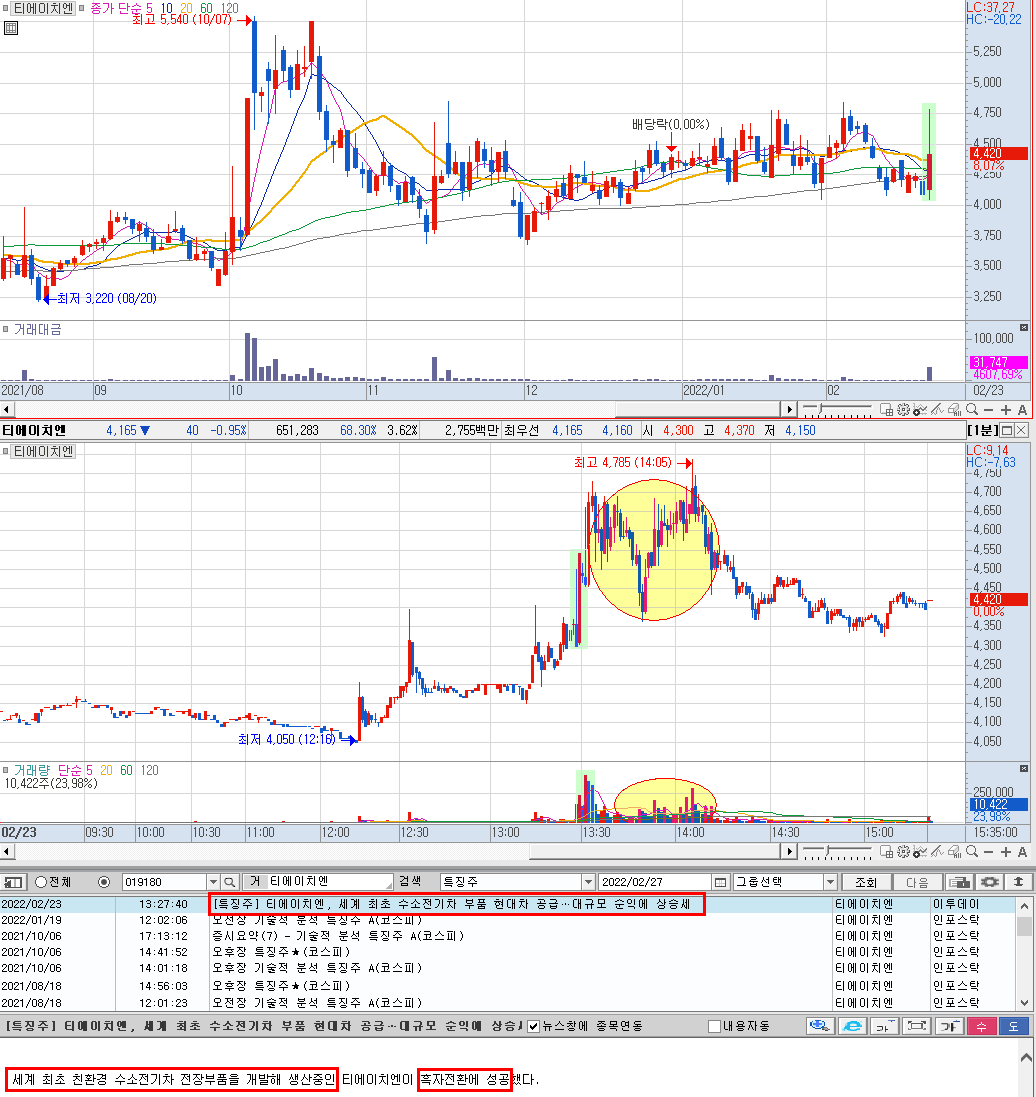Click daily chart scroll-left arrow
The width and height of the screenshot is (1036, 1097).
pos(6,409)
